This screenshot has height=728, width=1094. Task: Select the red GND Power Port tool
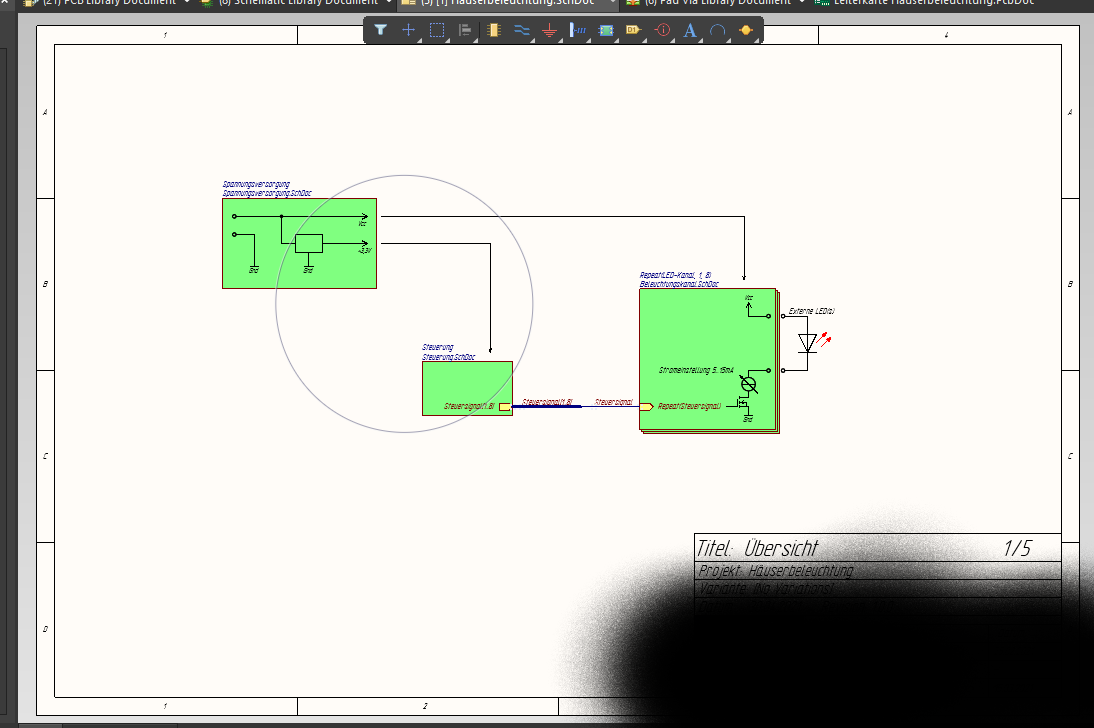click(x=550, y=31)
